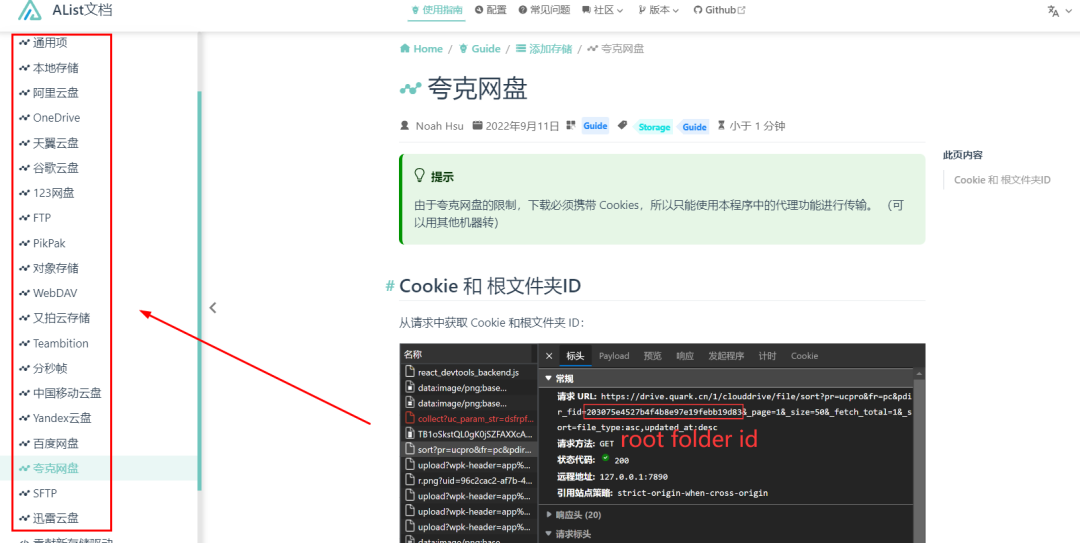This screenshot has height=543, width=1080.
Task: Click the Guide breadcrumb lightbulb icon
Action: click(464, 48)
